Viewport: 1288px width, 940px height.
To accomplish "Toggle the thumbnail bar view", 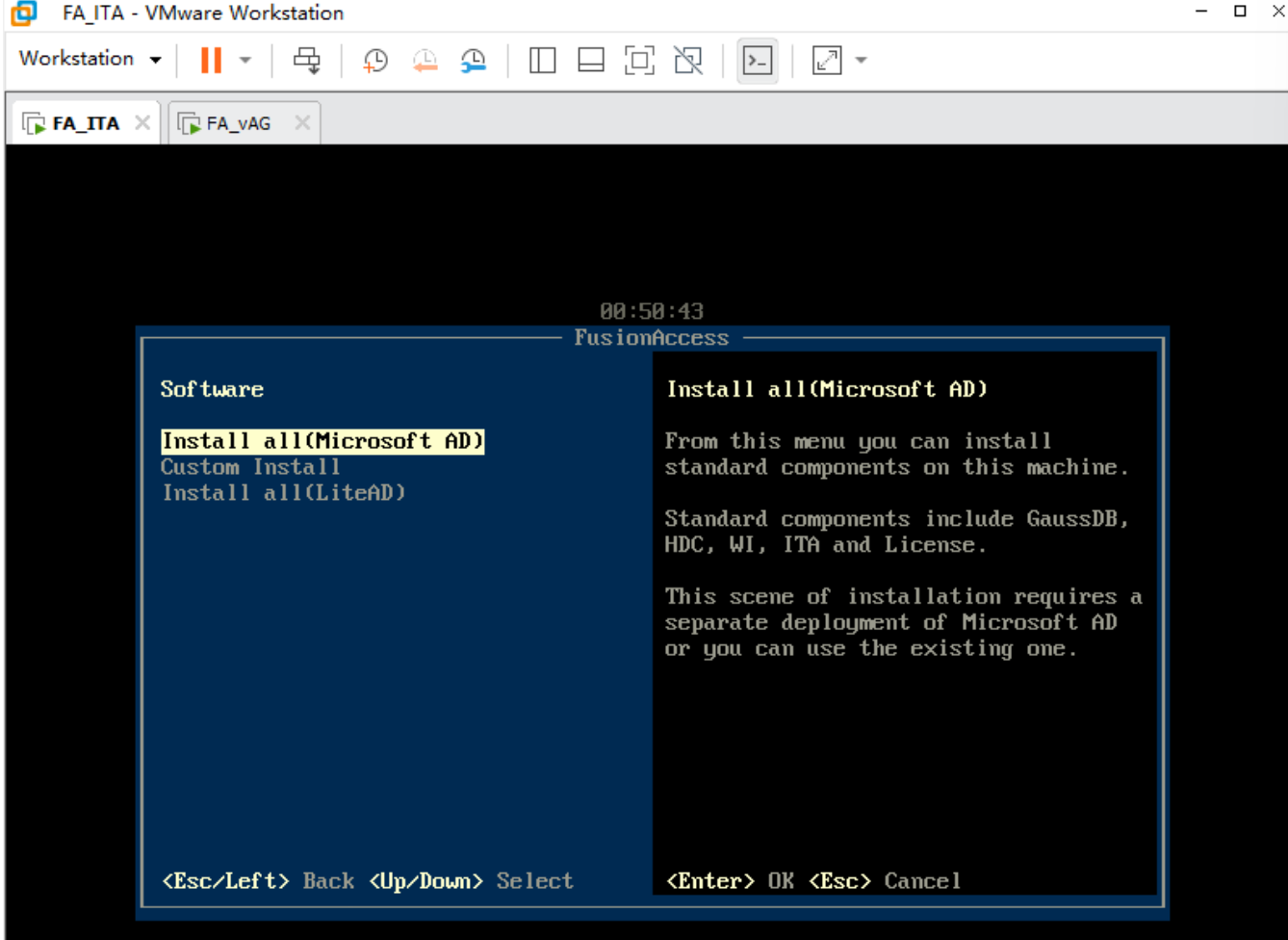I will (591, 61).
